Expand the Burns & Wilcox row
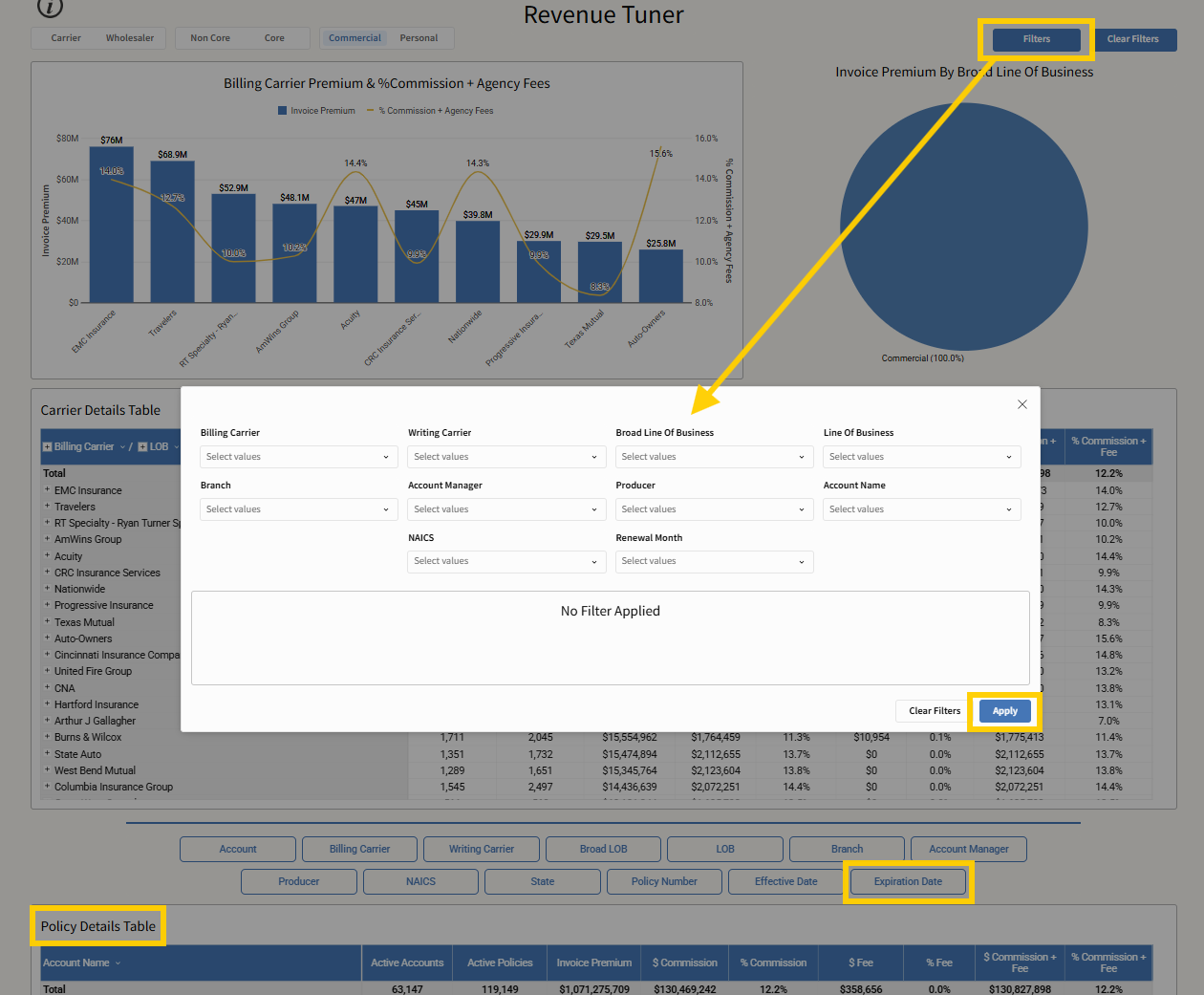Viewport: 1204px width, 995px height. (x=47, y=736)
